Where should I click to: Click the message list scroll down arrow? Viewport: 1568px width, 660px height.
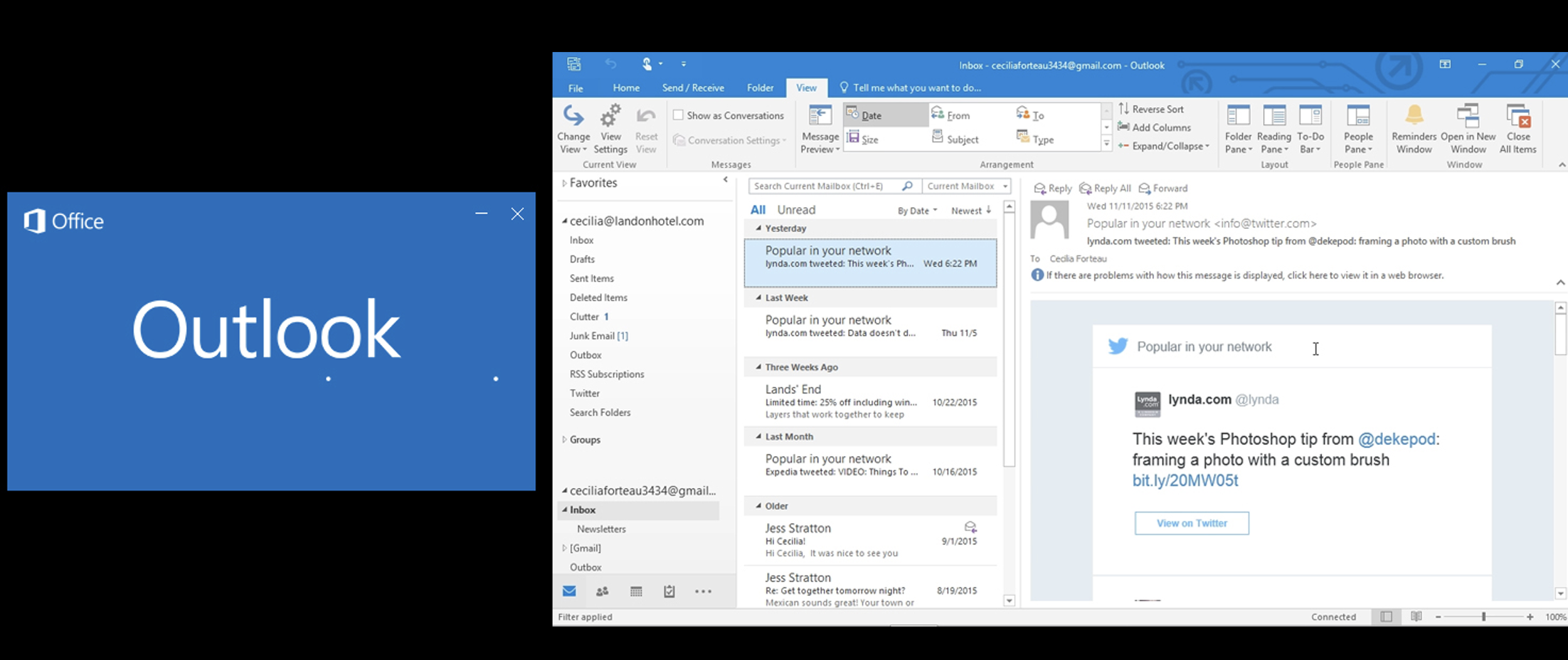coord(1009,600)
